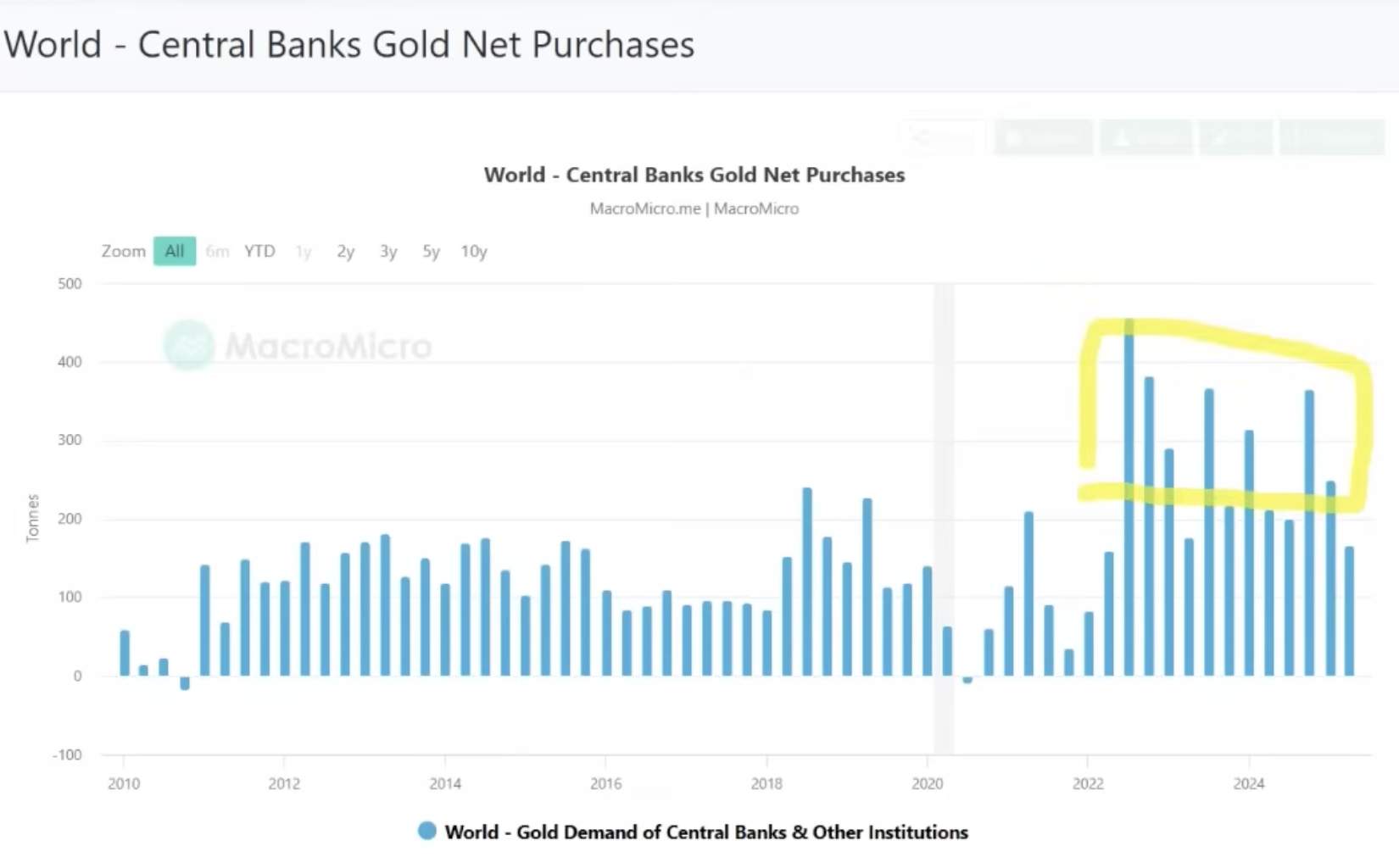Choose the 5y zoom option
Image resolution: width=1399 pixels, height=868 pixels.
[x=431, y=251]
